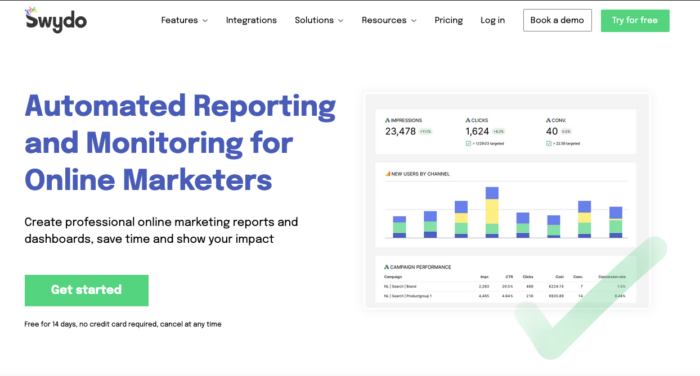
Task: Click the green percentage badge next to 23,478
Action: coord(425,131)
